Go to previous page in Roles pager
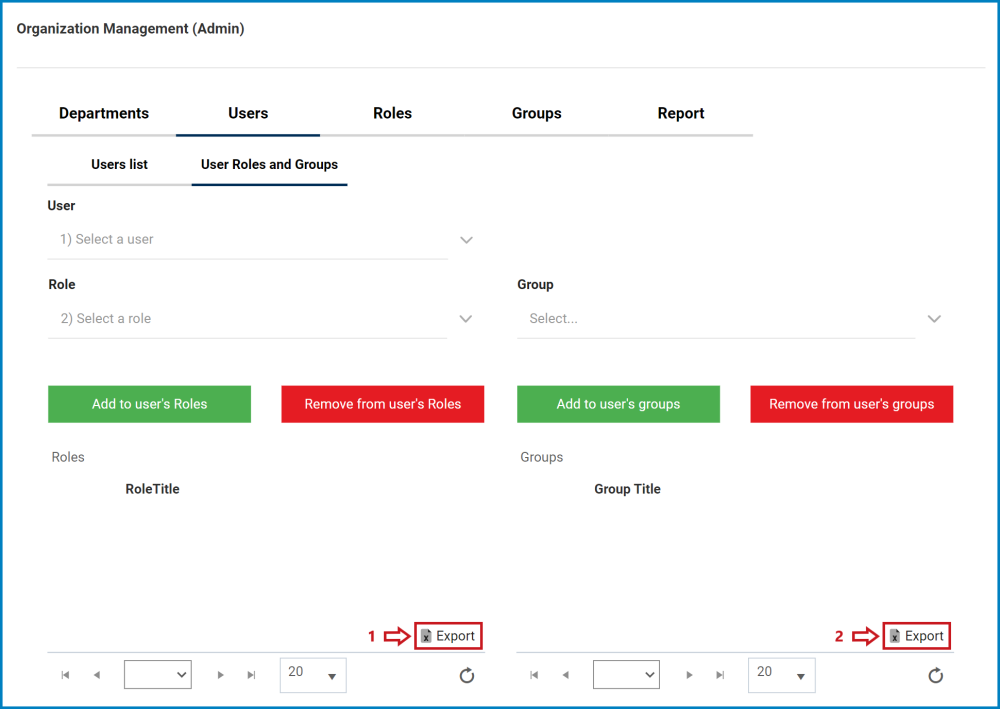Viewport: 1000px width, 709px height. point(97,675)
